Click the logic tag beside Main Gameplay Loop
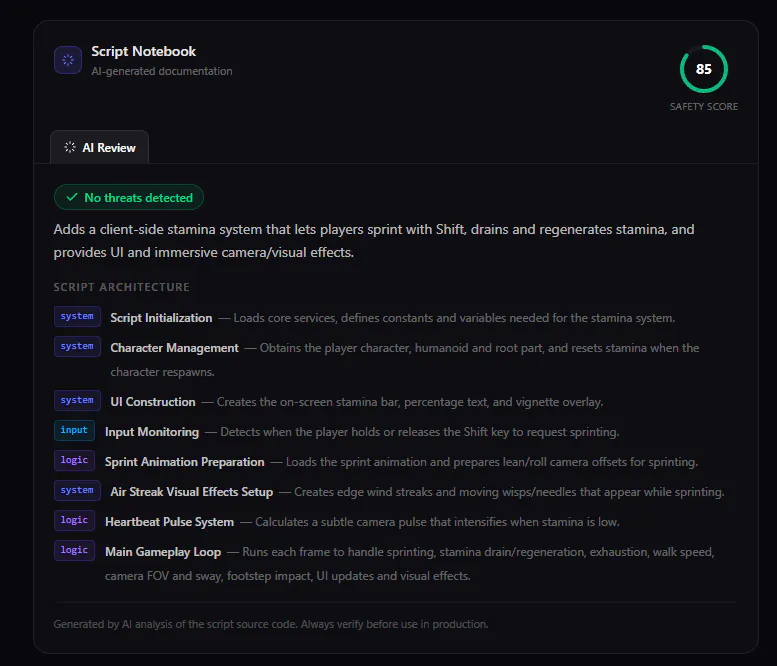The height and width of the screenshot is (666, 777). point(74,551)
